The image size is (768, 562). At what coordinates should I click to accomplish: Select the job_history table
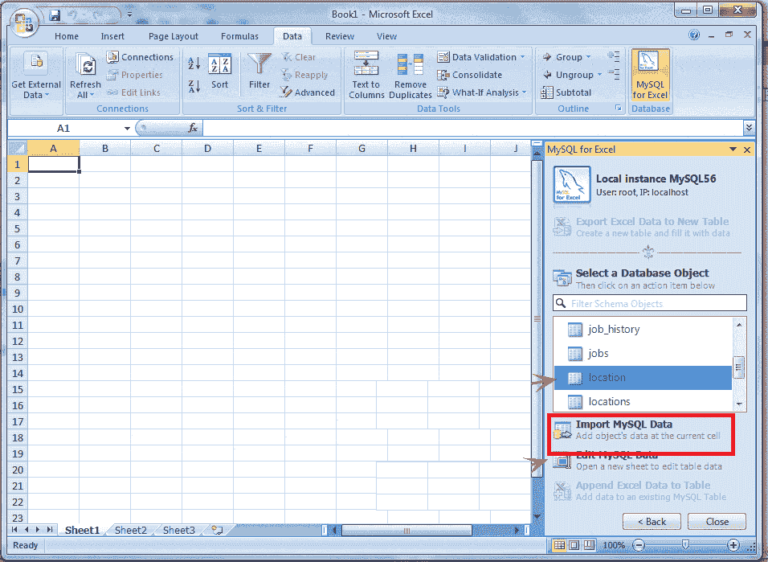point(643,329)
